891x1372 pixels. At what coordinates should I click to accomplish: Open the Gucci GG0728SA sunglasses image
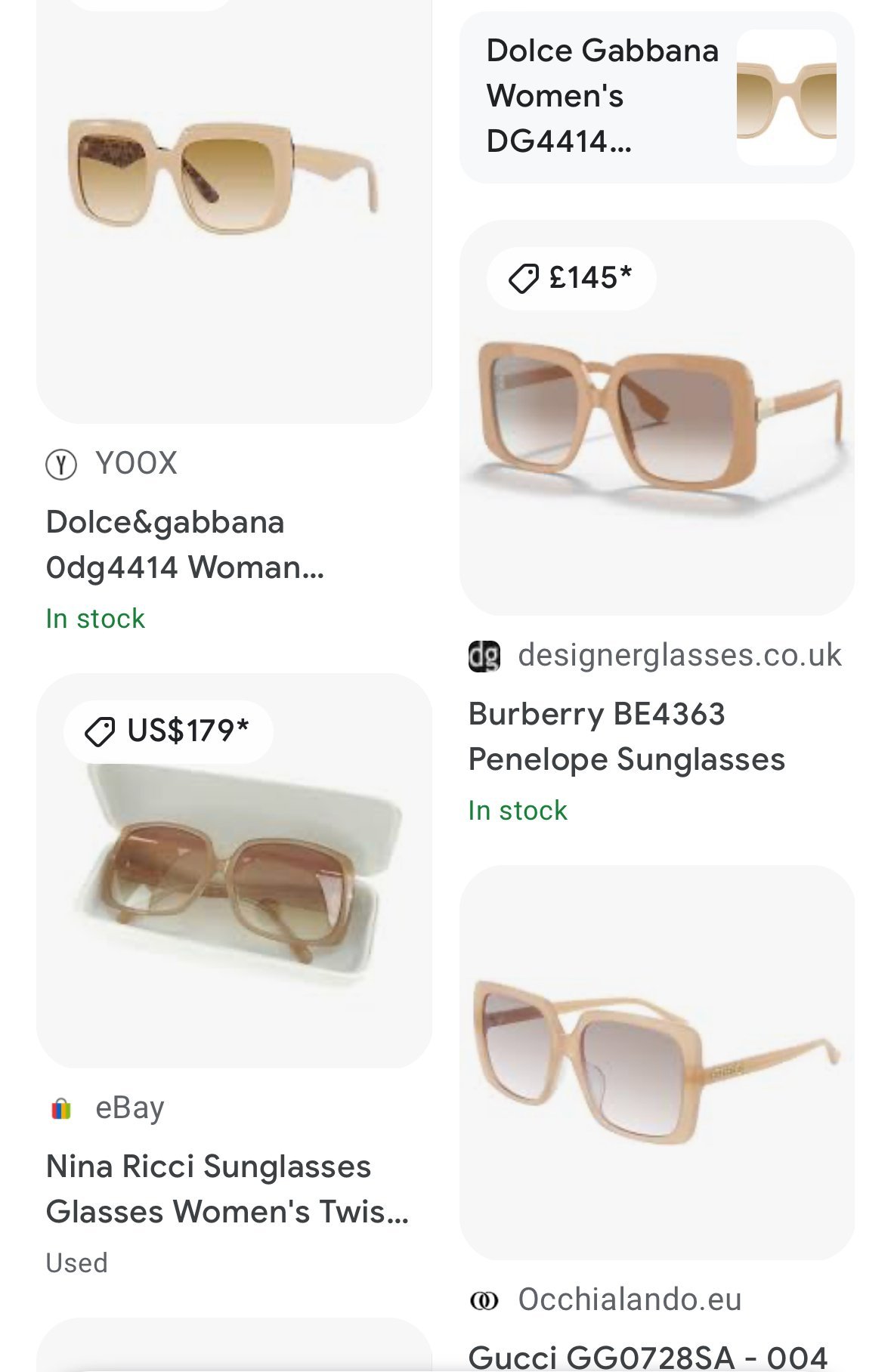657,1061
